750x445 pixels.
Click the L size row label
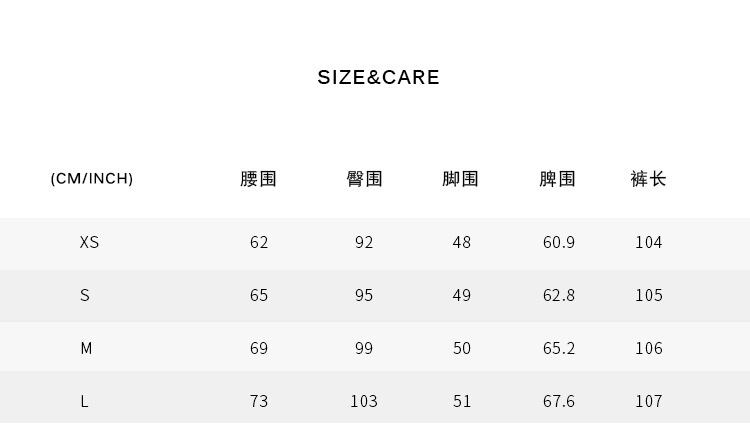pyautogui.click(x=85, y=401)
